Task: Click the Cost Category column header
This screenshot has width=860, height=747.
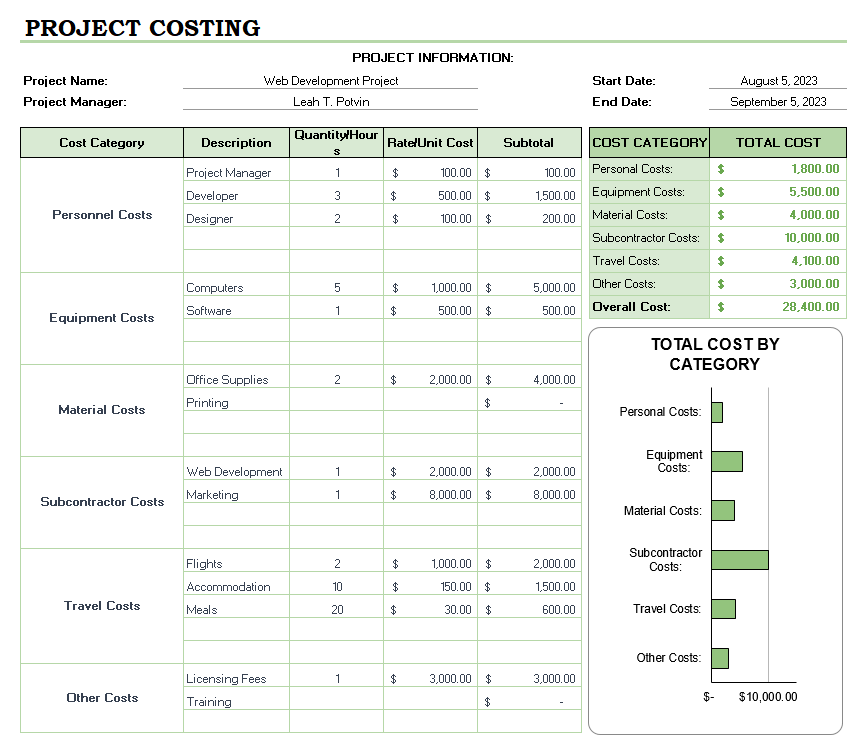Action: point(102,143)
